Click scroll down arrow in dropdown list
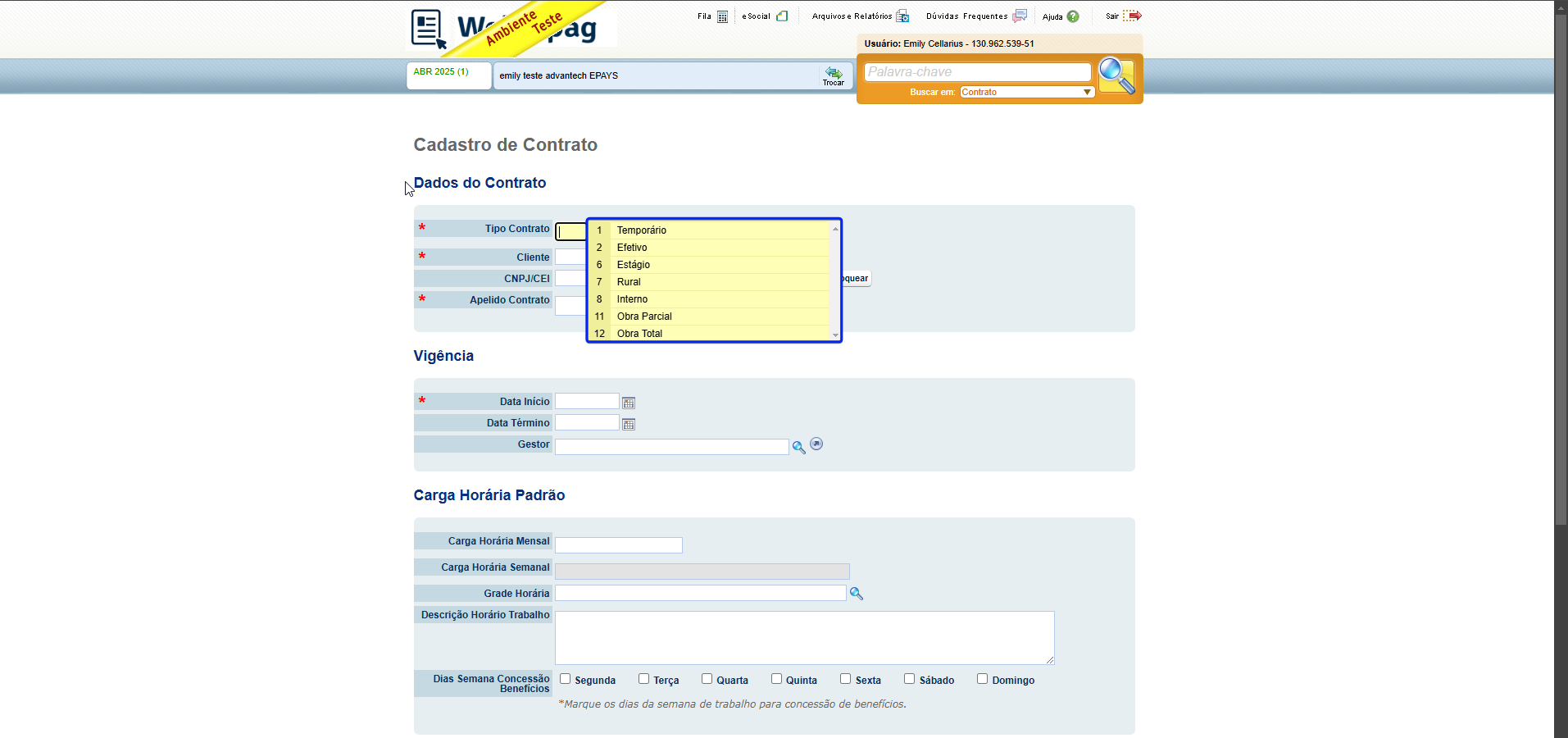Image resolution: width=1568 pixels, height=738 pixels. 835,335
